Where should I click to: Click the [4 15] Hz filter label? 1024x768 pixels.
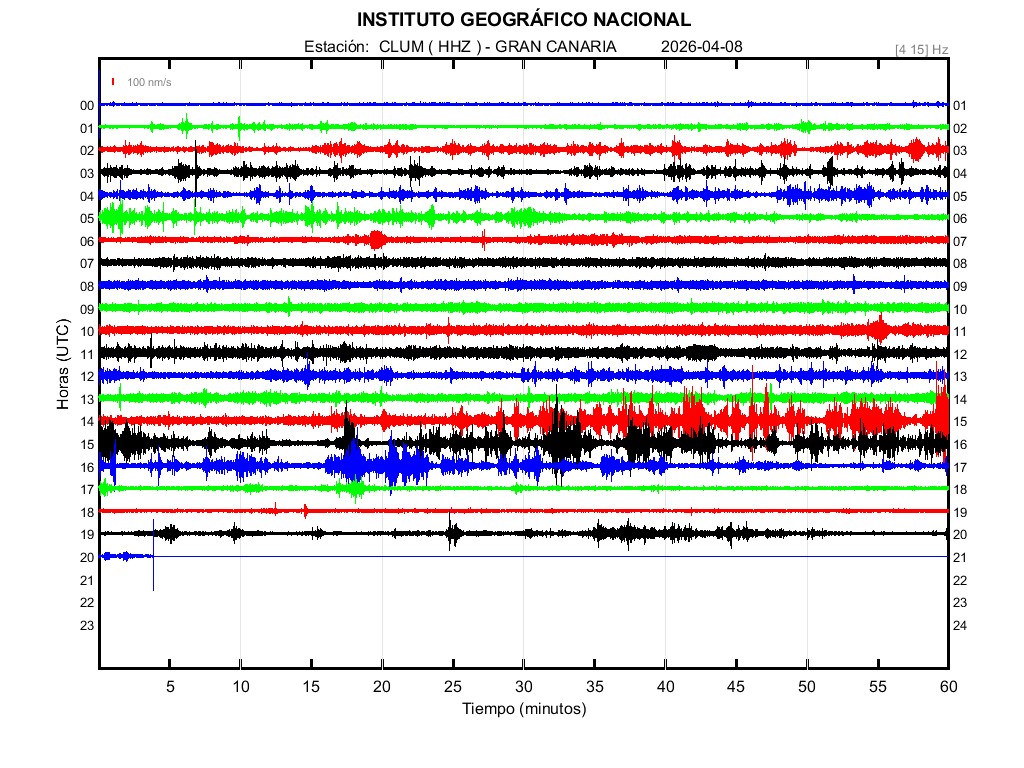click(x=921, y=49)
